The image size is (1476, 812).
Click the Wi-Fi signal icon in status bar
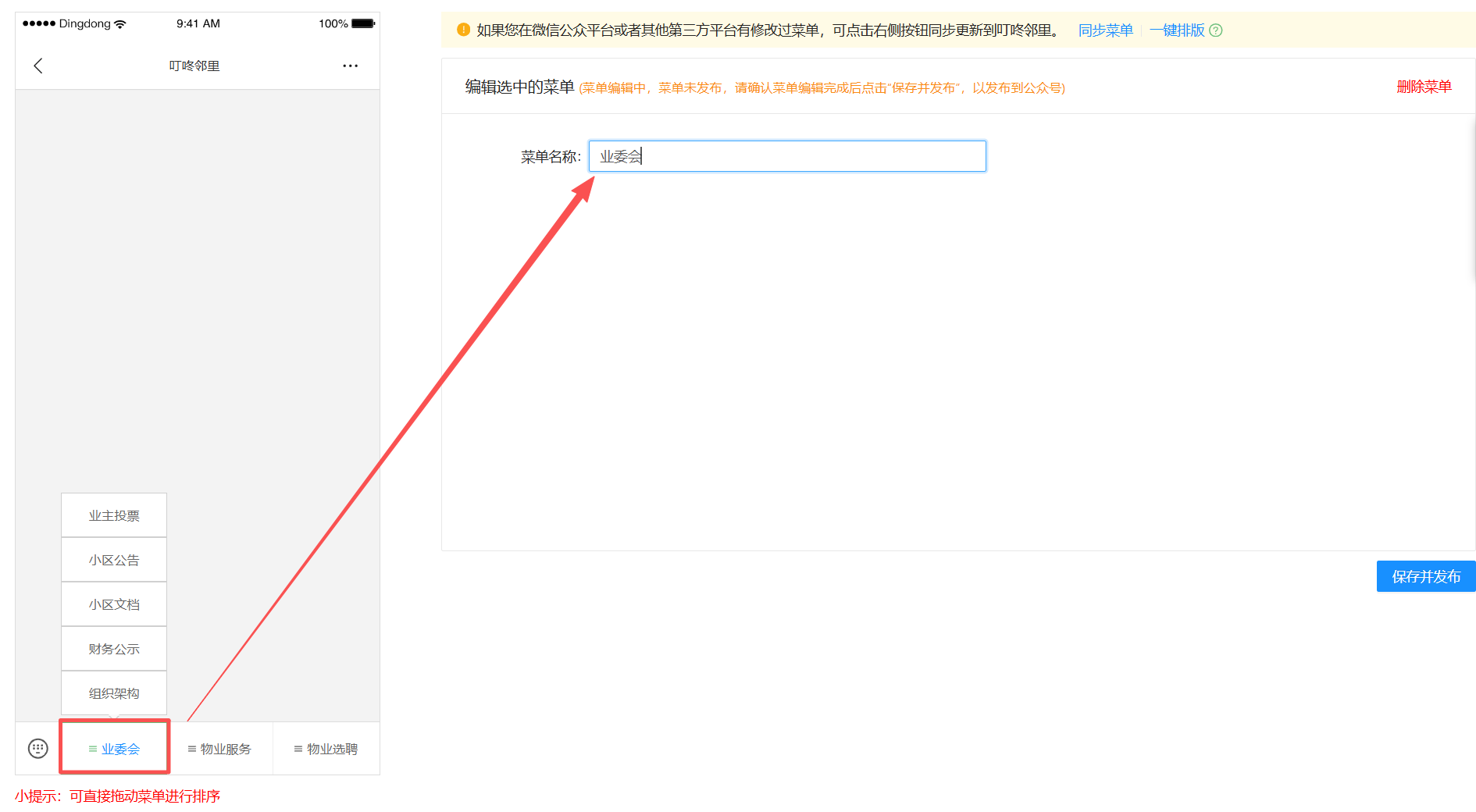(120, 24)
